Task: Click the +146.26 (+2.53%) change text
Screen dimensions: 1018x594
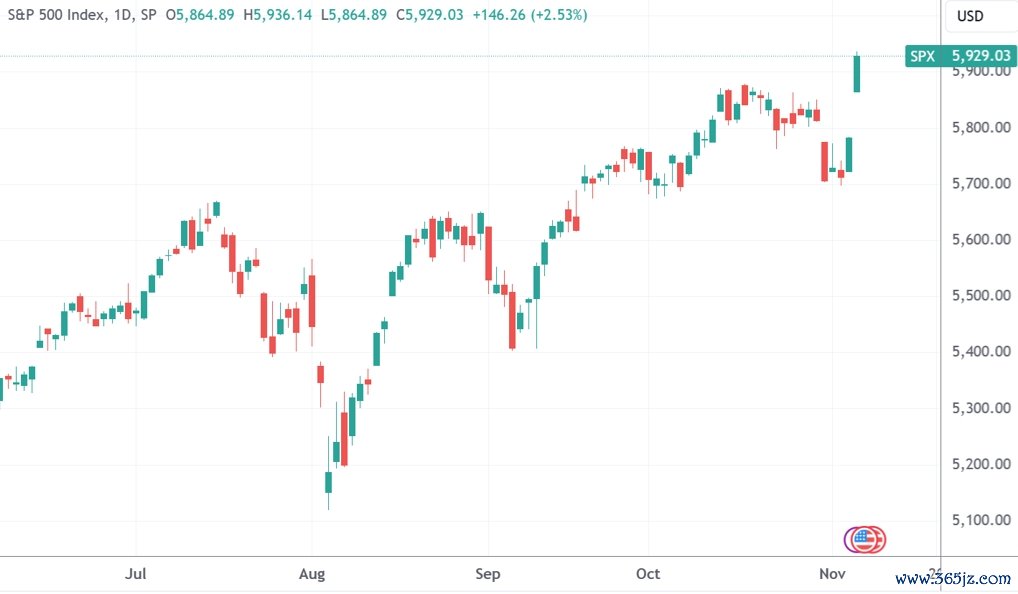Action: (x=529, y=15)
